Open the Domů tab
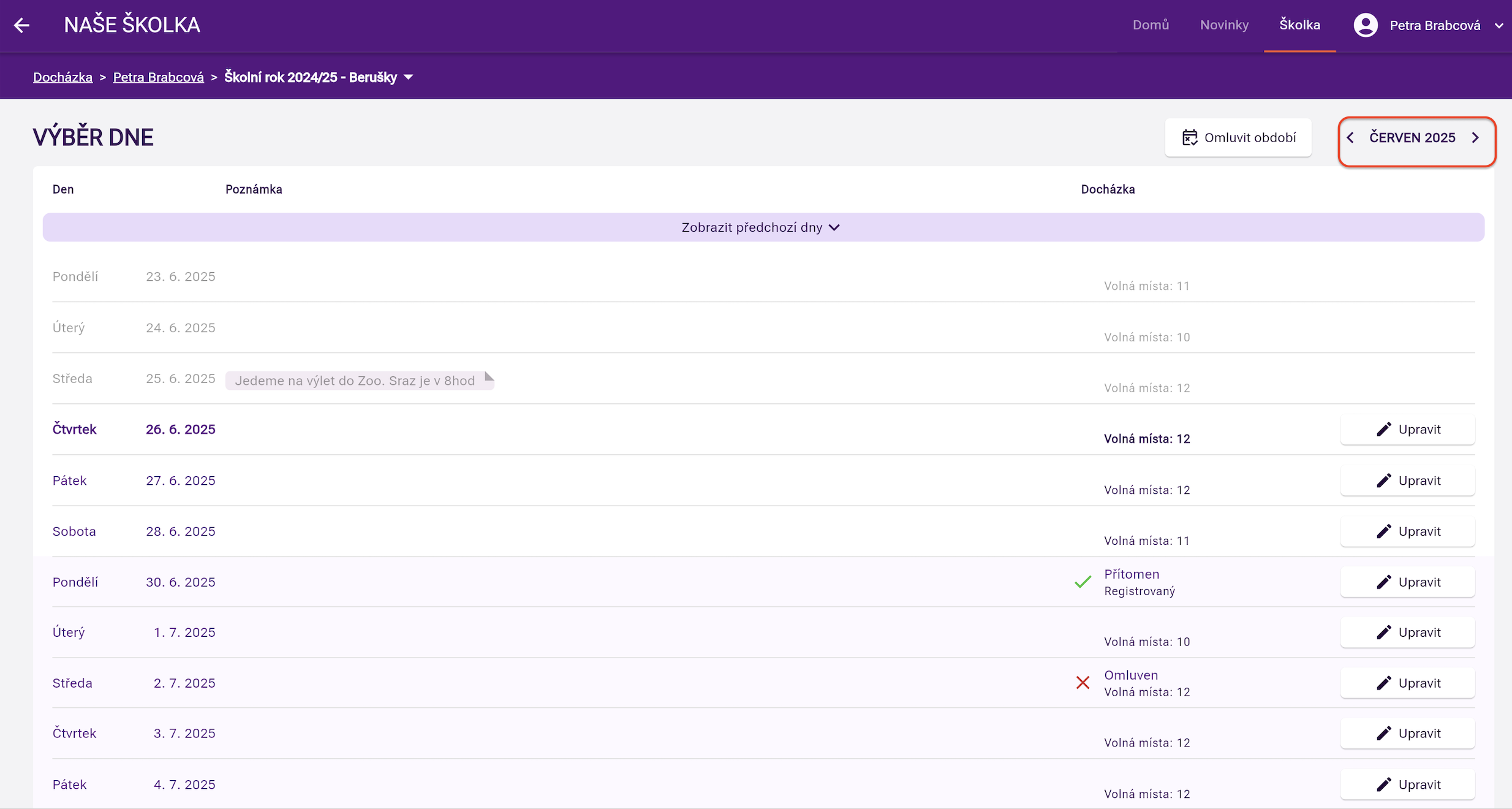This screenshot has height=809, width=1512. pos(1151,25)
